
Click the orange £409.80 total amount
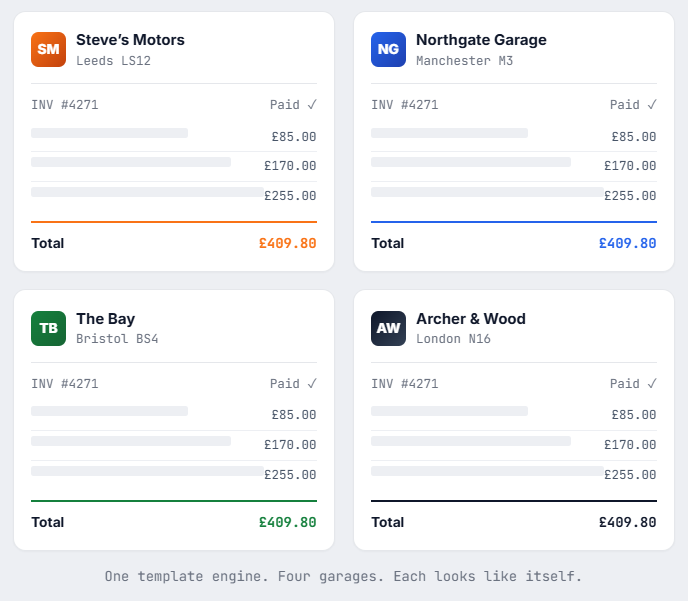287,243
